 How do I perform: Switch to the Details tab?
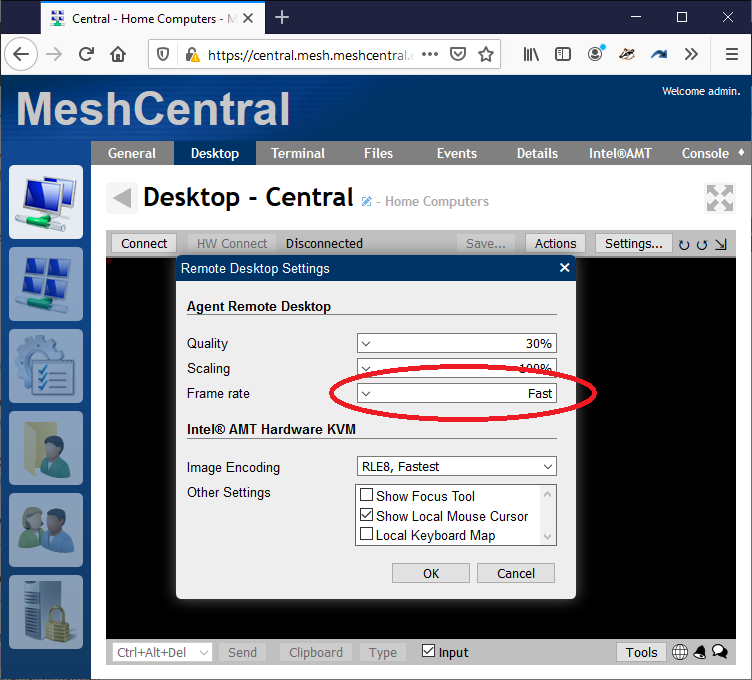click(x=537, y=153)
